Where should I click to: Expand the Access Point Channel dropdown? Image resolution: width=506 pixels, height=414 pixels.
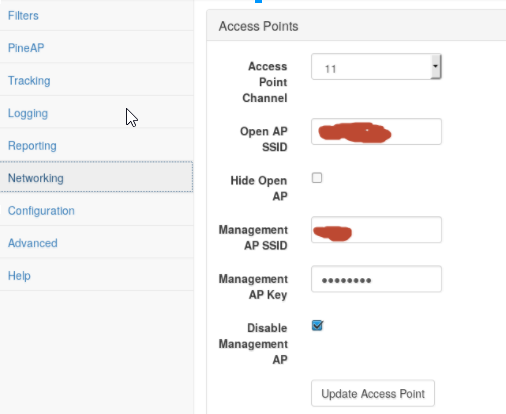coord(376,67)
